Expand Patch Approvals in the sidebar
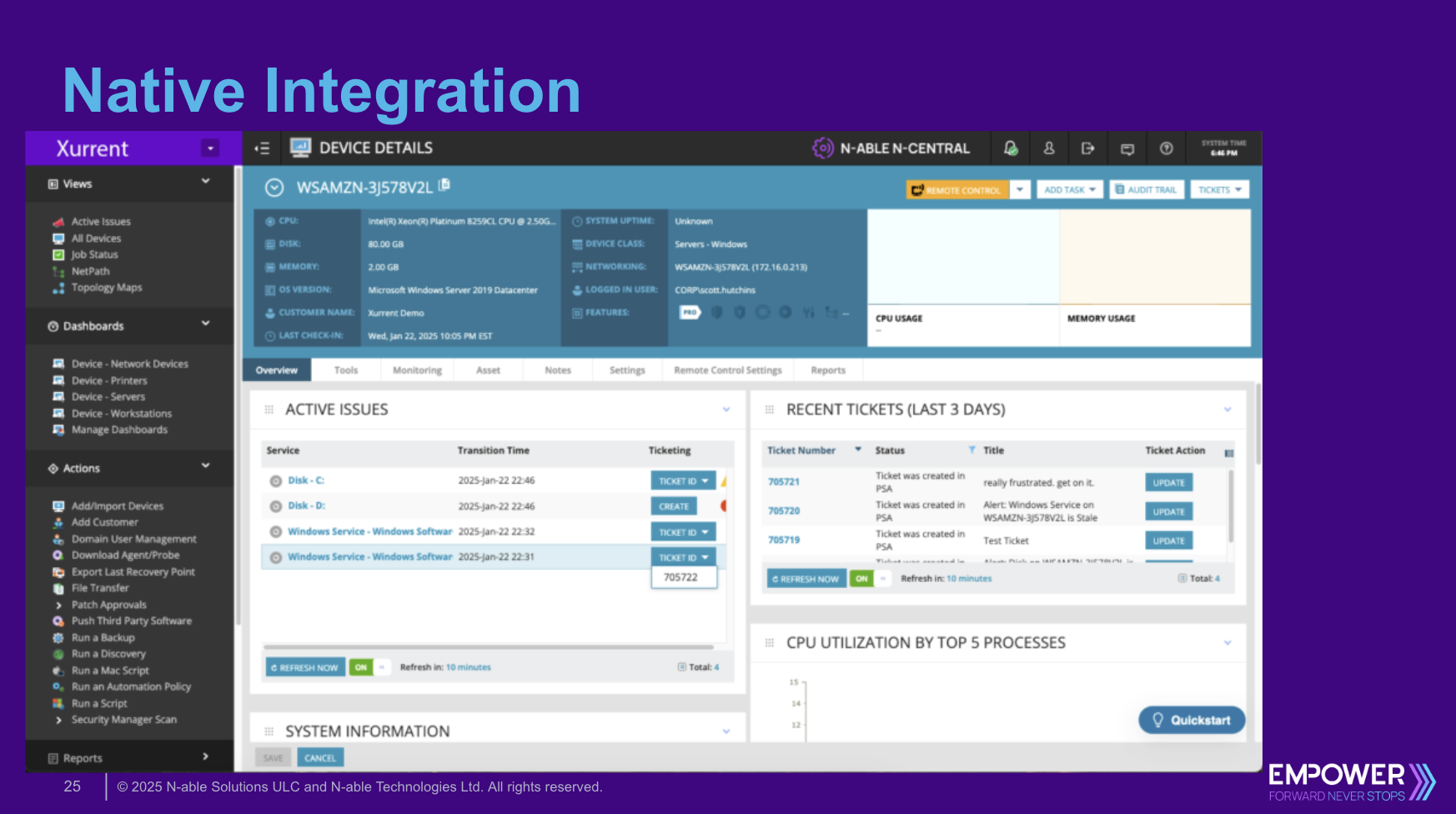1456x814 pixels. point(58,605)
